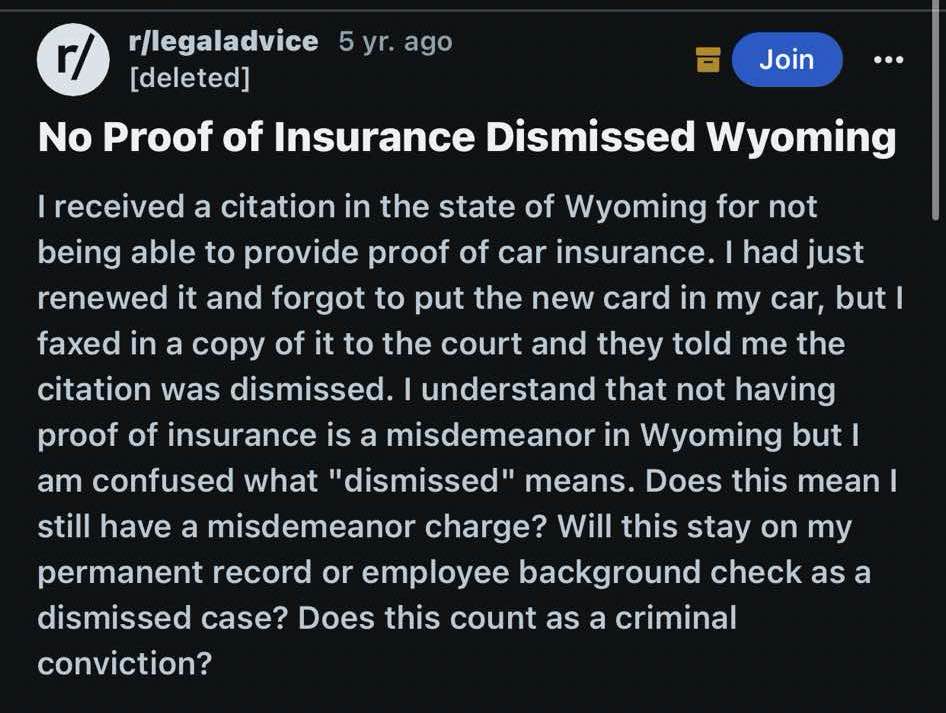Click the final word "conviction?"
The height and width of the screenshot is (713, 946).
point(124,664)
